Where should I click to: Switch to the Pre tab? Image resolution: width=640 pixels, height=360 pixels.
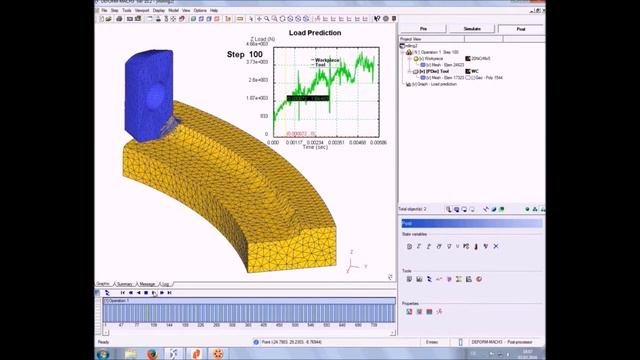423,29
